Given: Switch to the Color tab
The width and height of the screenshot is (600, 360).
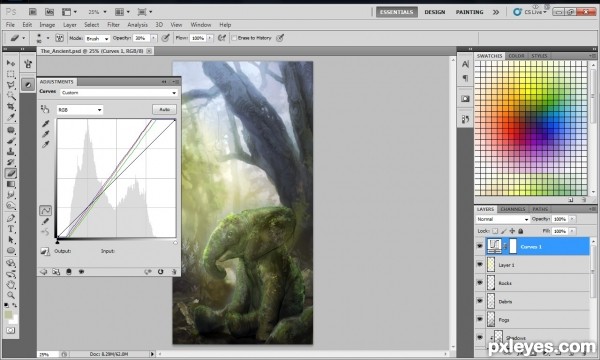Looking at the screenshot, I should 516,56.
